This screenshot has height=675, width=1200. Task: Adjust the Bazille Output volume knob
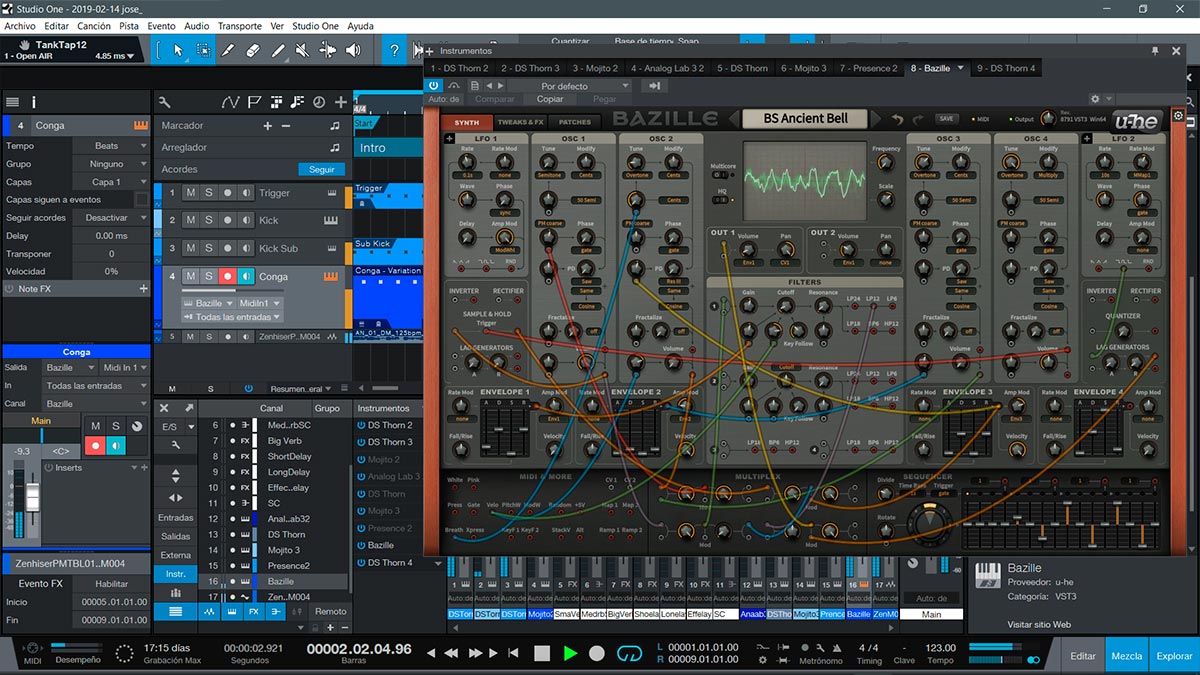pos(1047,119)
